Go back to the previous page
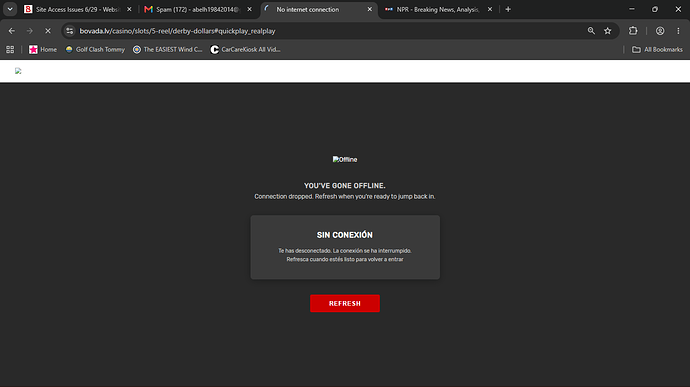Screen dimensions: 690x387 pyautogui.click(x=12, y=31)
